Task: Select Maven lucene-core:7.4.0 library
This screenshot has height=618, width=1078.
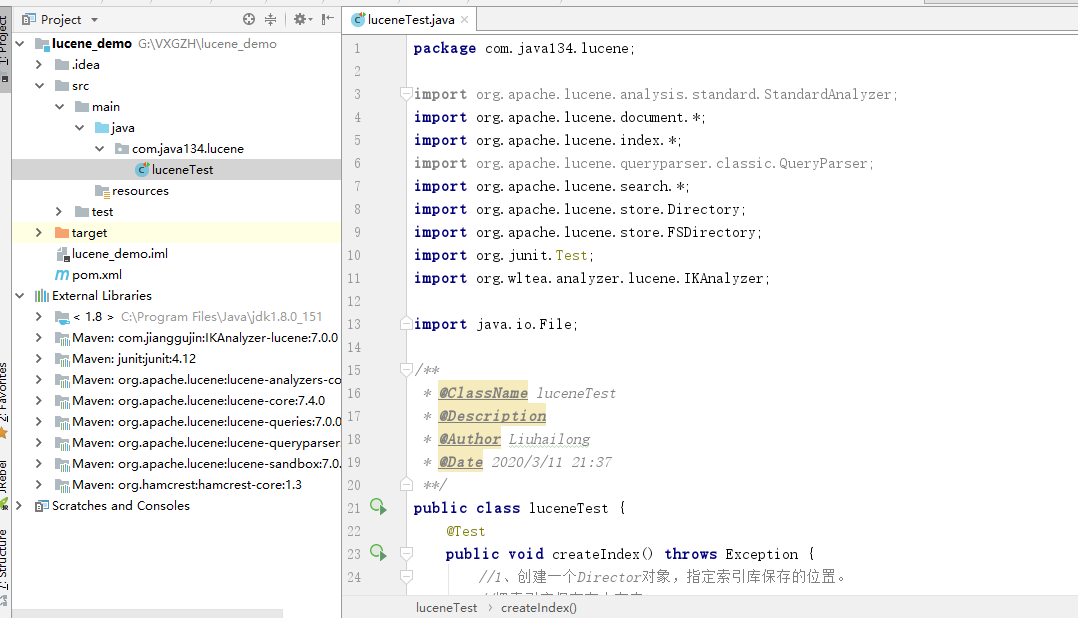Action: pyautogui.click(x=199, y=401)
